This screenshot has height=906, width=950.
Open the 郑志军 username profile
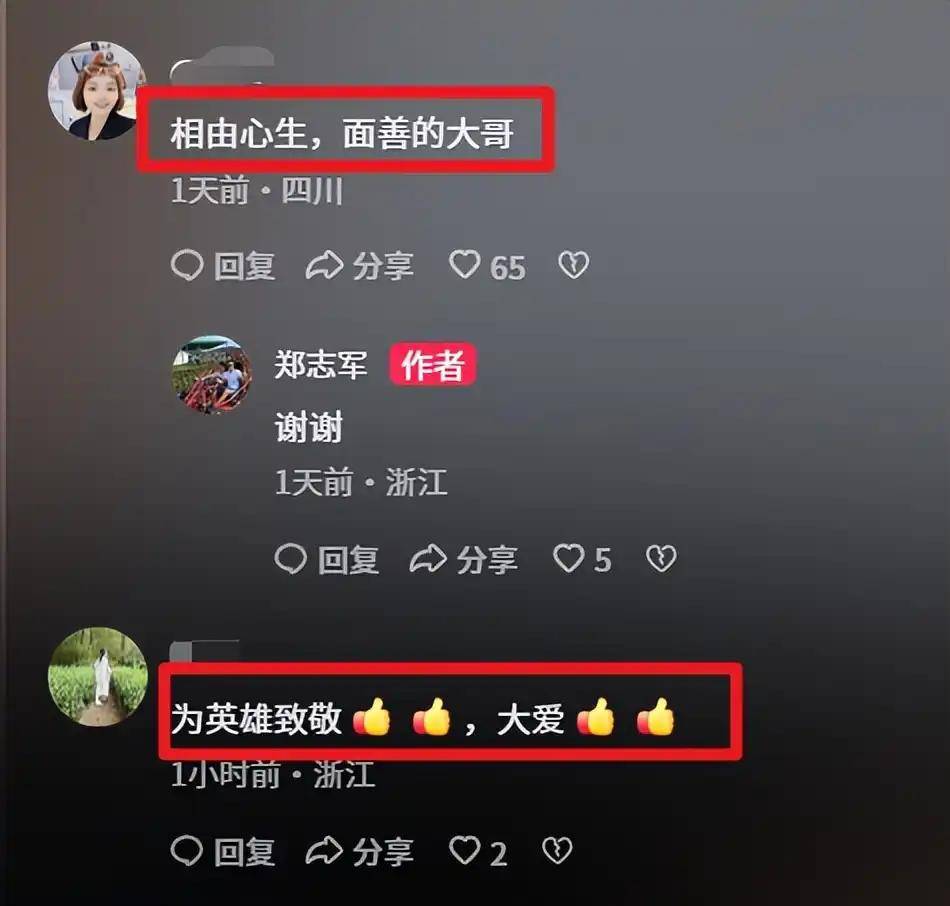(x=321, y=365)
